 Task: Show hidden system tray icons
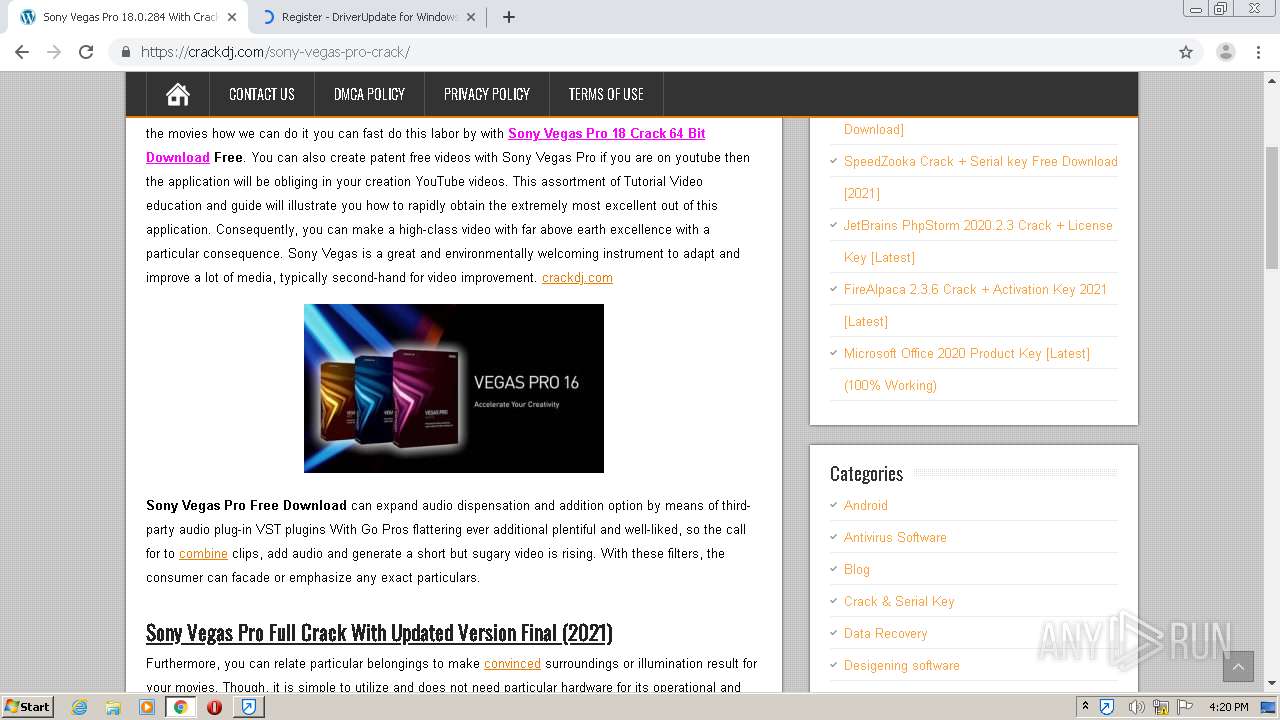pos(1085,707)
